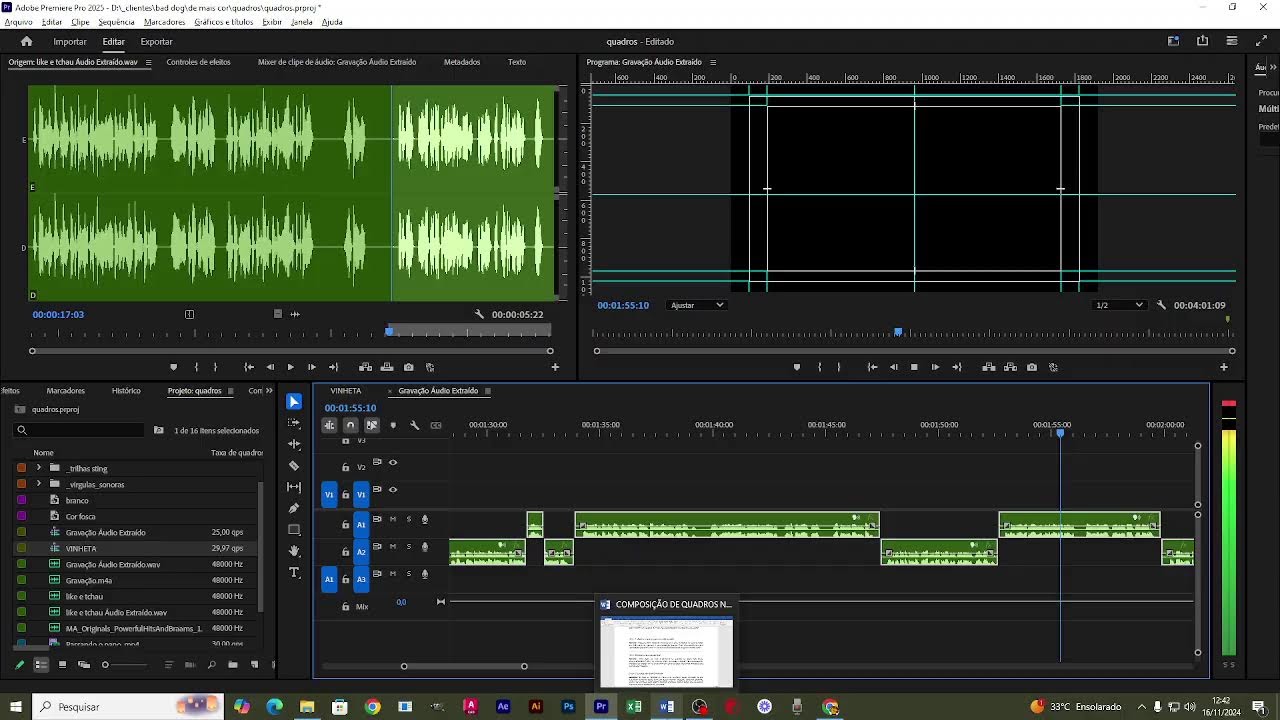Open Project quadros panel menu
Screen dimensions: 1280x720
230,391
